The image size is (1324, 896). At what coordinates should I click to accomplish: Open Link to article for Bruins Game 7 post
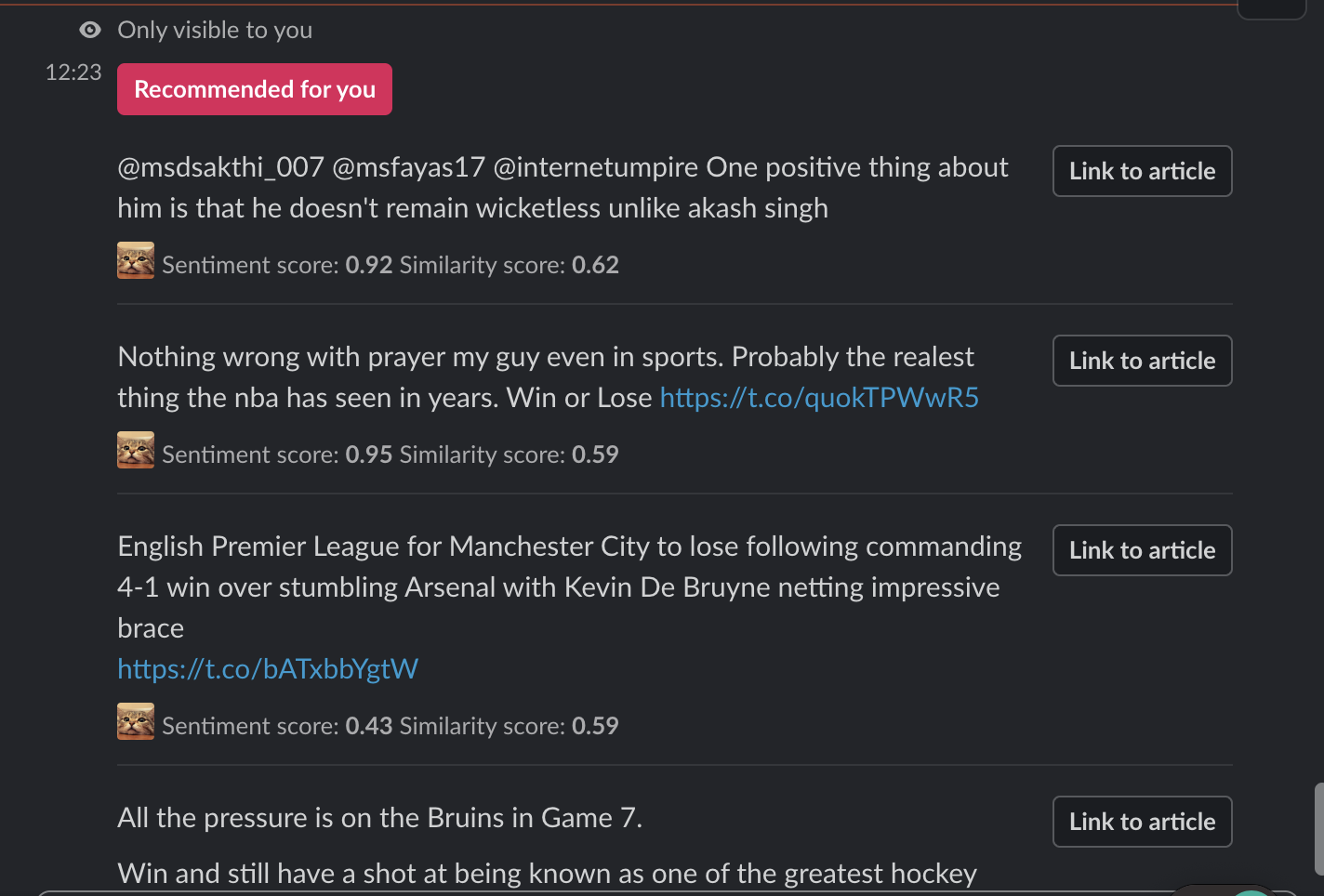[x=1142, y=822]
